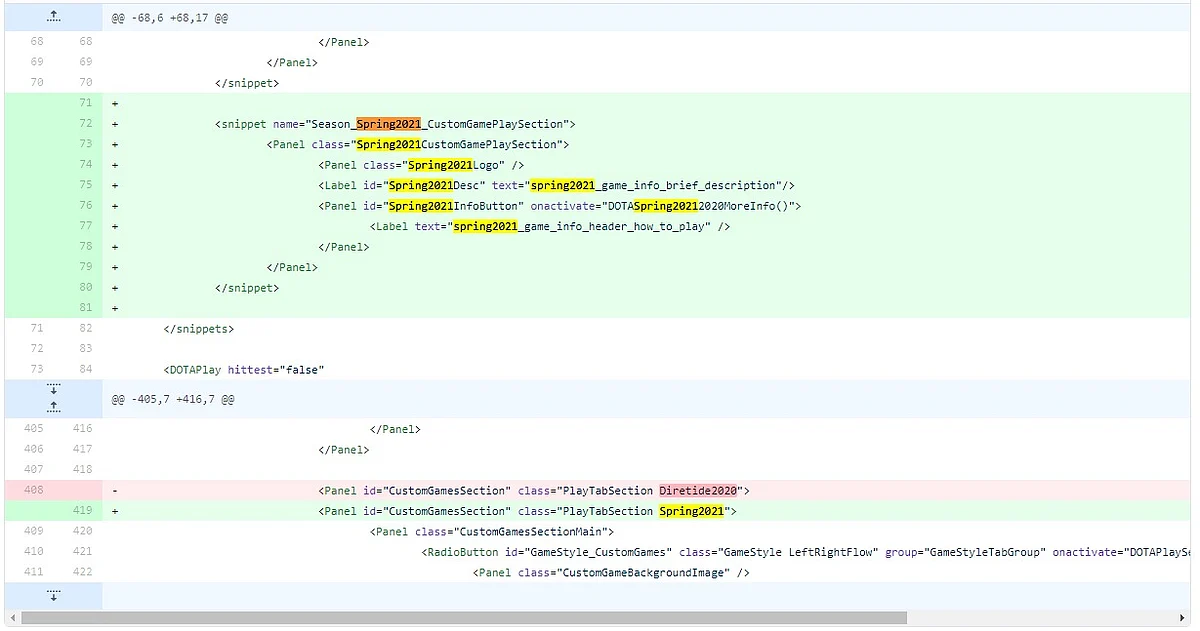Expand hidden lines above line 68
The width and height of the screenshot is (1200, 631).
pyautogui.click(x=54, y=17)
